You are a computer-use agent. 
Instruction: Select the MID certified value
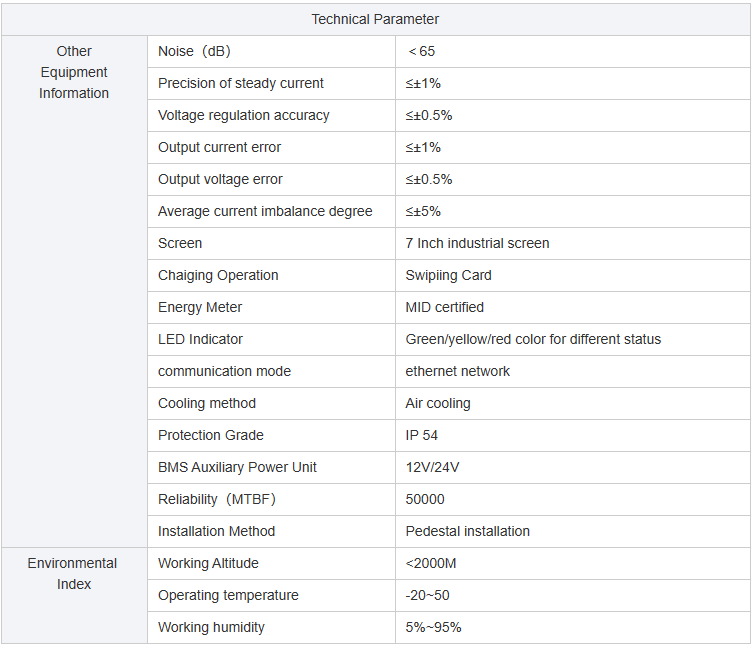click(x=444, y=307)
